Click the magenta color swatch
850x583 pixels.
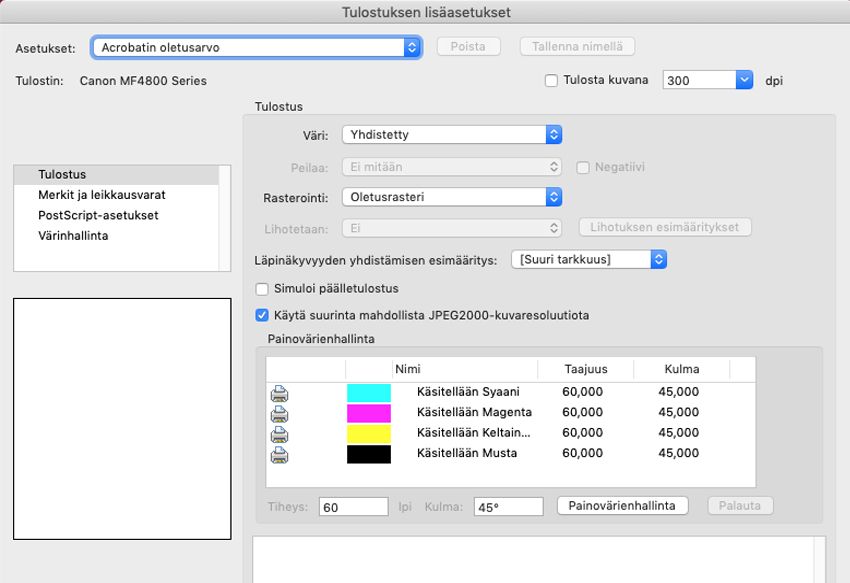pos(368,413)
